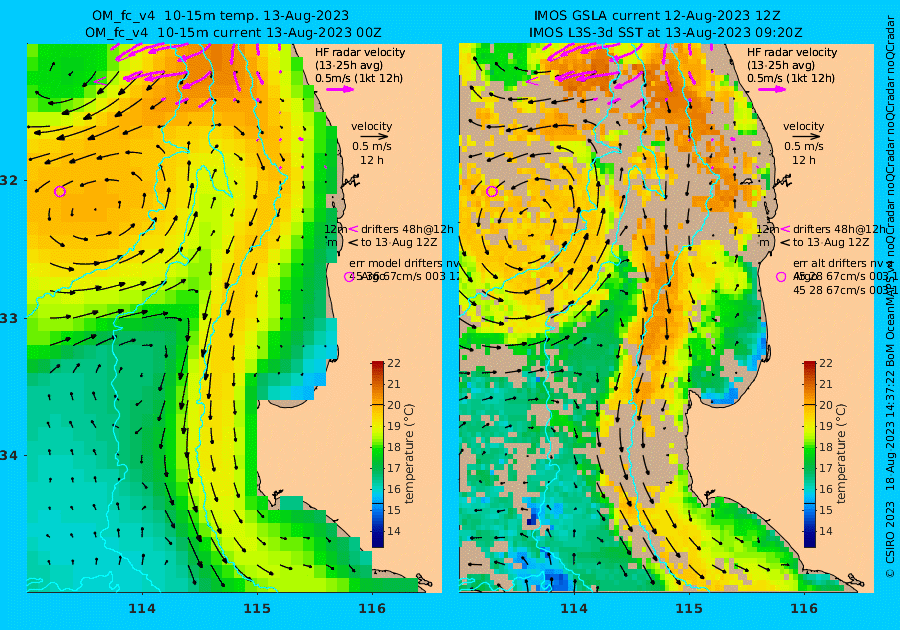The height and width of the screenshot is (630, 900).
Task: Click '0.5m/s (1kt 12h)' text in right panel
Action: [791, 78]
